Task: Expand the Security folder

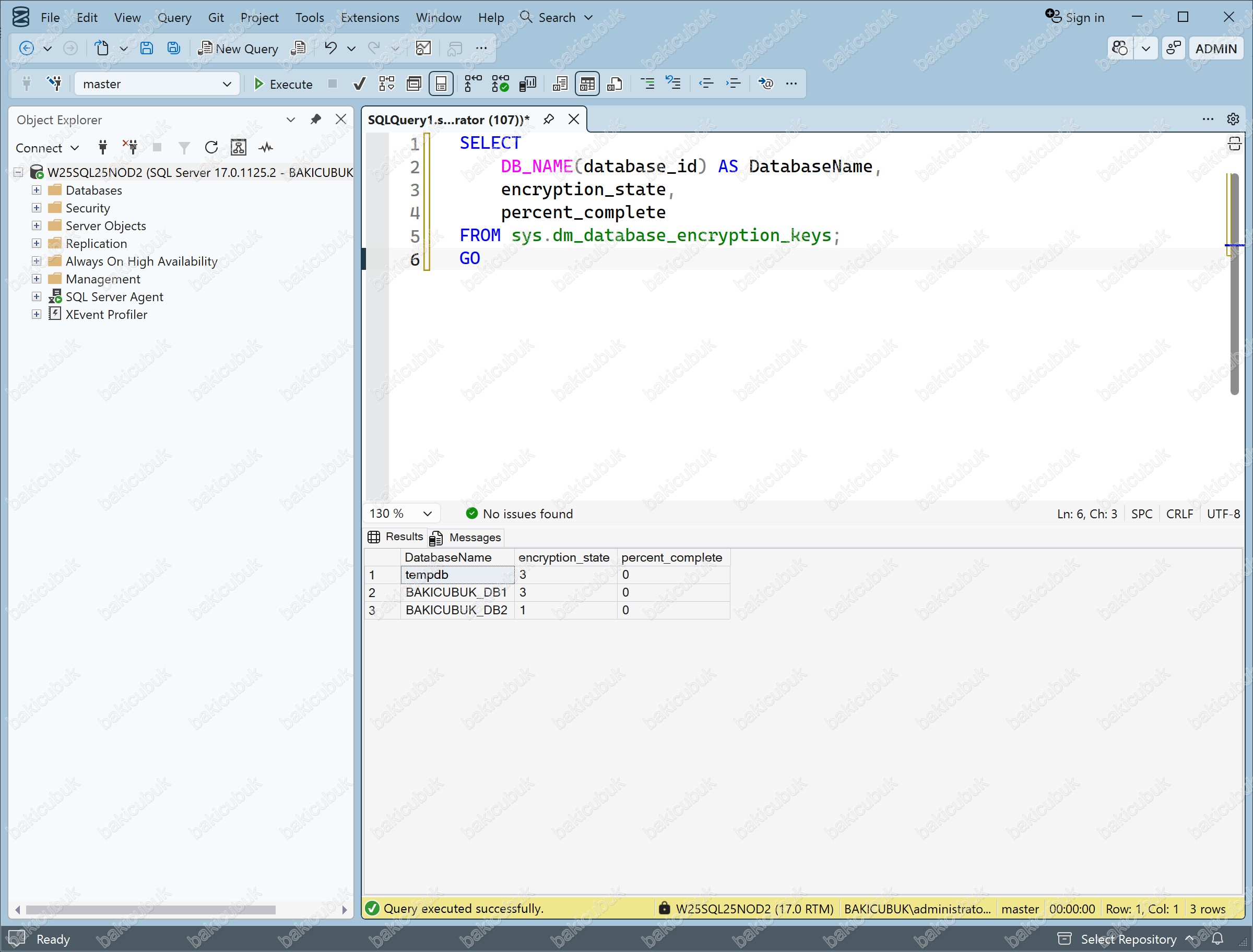Action: point(36,208)
